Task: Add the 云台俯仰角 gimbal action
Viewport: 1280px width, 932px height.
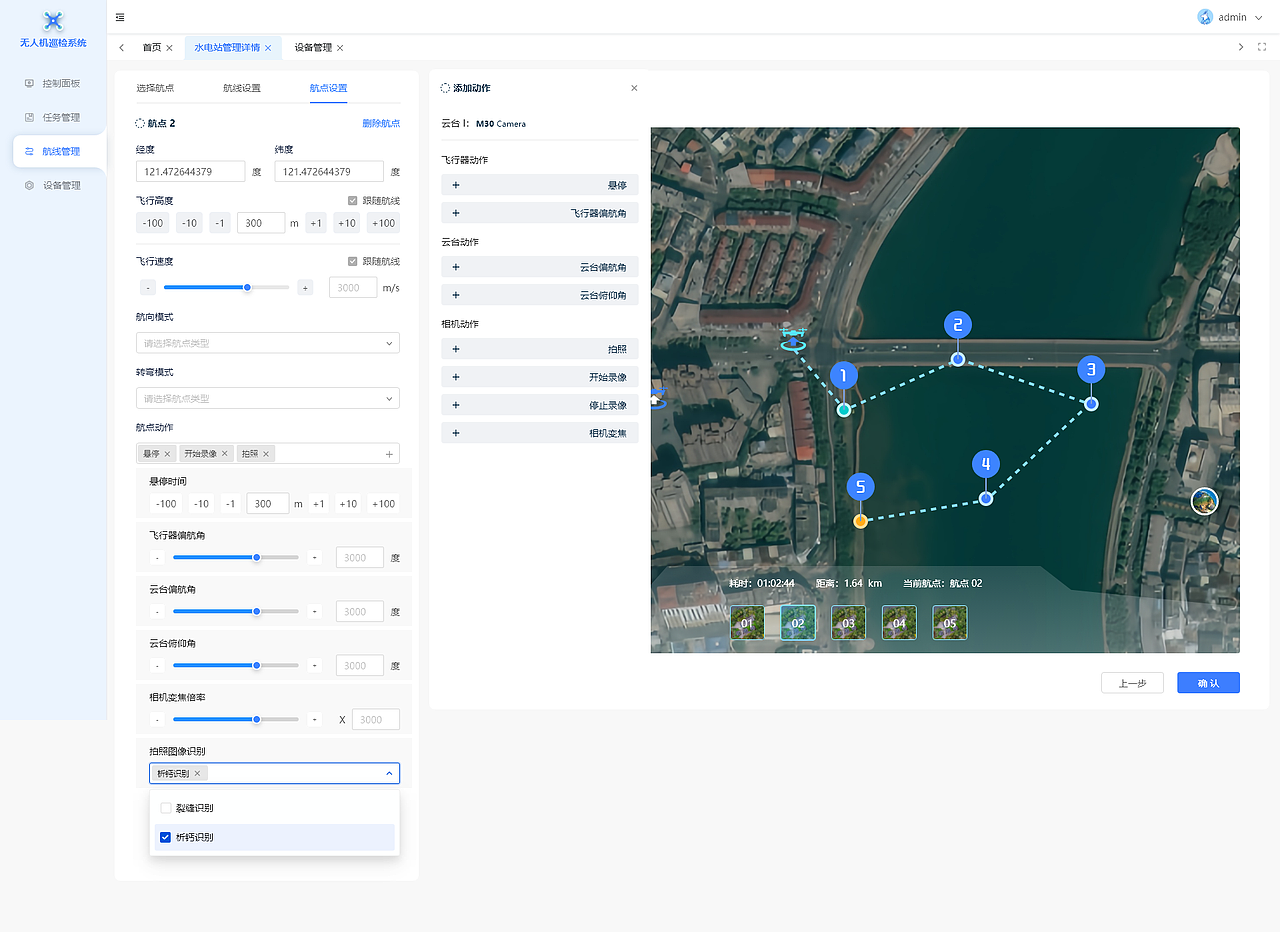Action: tap(540, 295)
